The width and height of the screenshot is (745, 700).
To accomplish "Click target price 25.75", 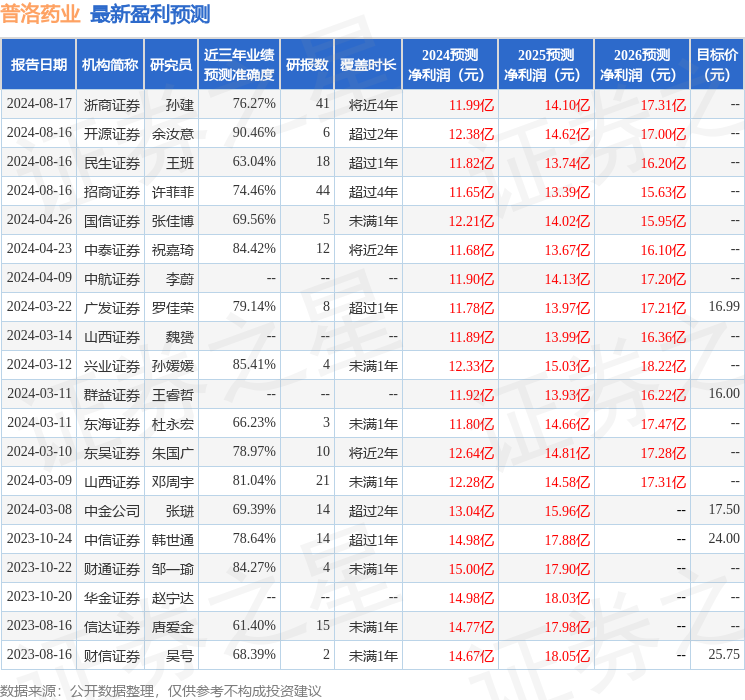I will 724,654.
